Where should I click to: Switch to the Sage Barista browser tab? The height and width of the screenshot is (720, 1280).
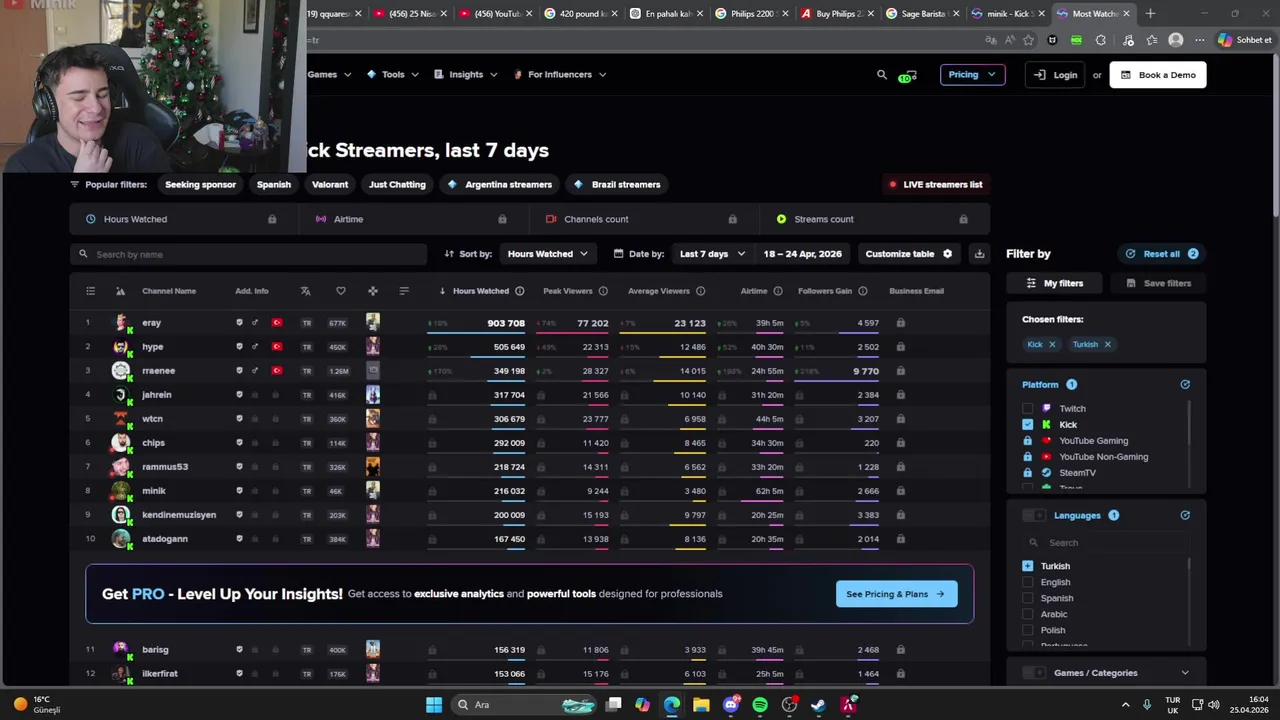pyautogui.click(x=923, y=14)
